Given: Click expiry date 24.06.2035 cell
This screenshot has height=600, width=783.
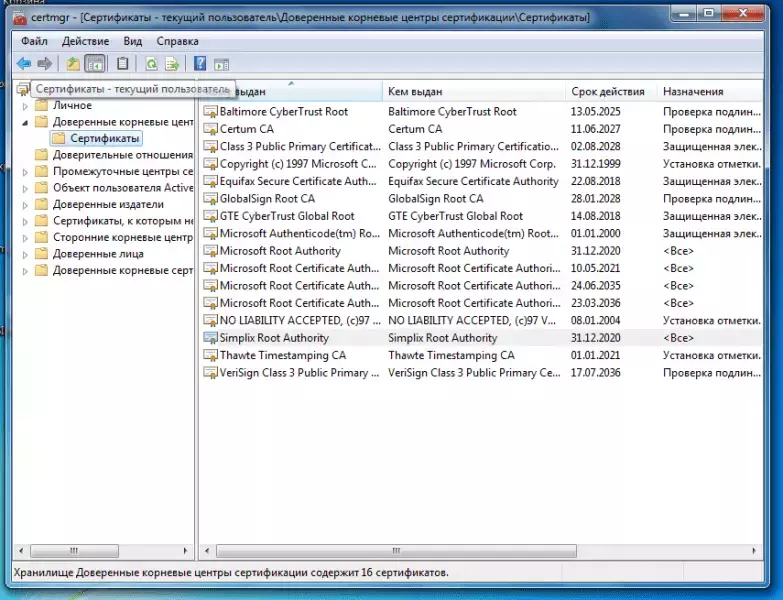Looking at the screenshot, I should (595, 286).
